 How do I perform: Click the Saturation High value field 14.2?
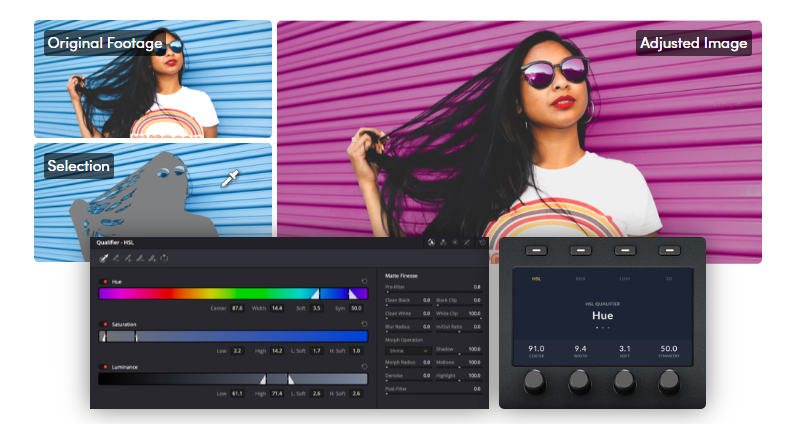(277, 351)
